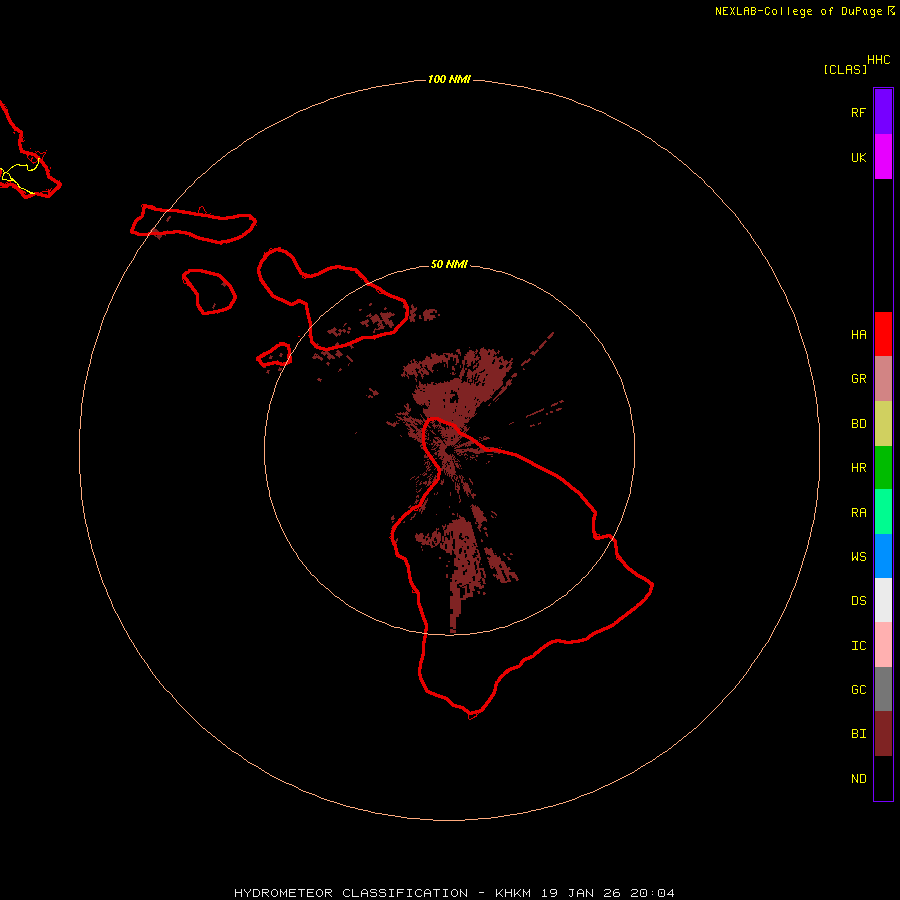Click the BI dark-red legend swatch
The height and width of the screenshot is (900, 900).
click(883, 734)
